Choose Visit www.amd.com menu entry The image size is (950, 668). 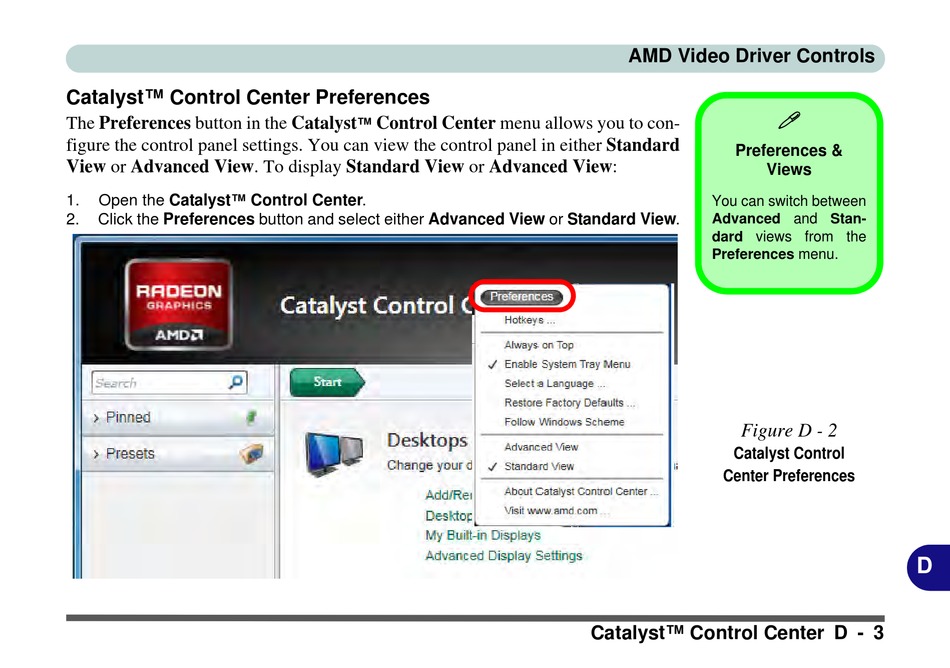pos(556,511)
